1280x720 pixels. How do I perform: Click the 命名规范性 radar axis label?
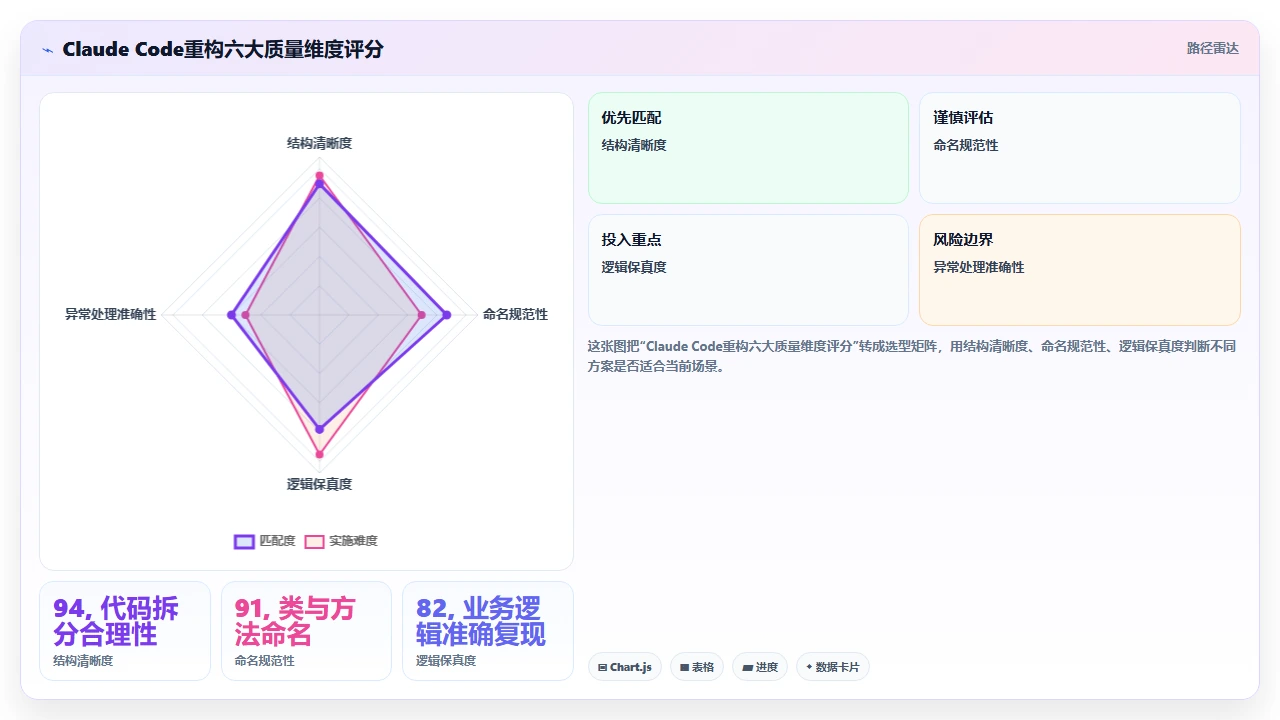pos(515,314)
